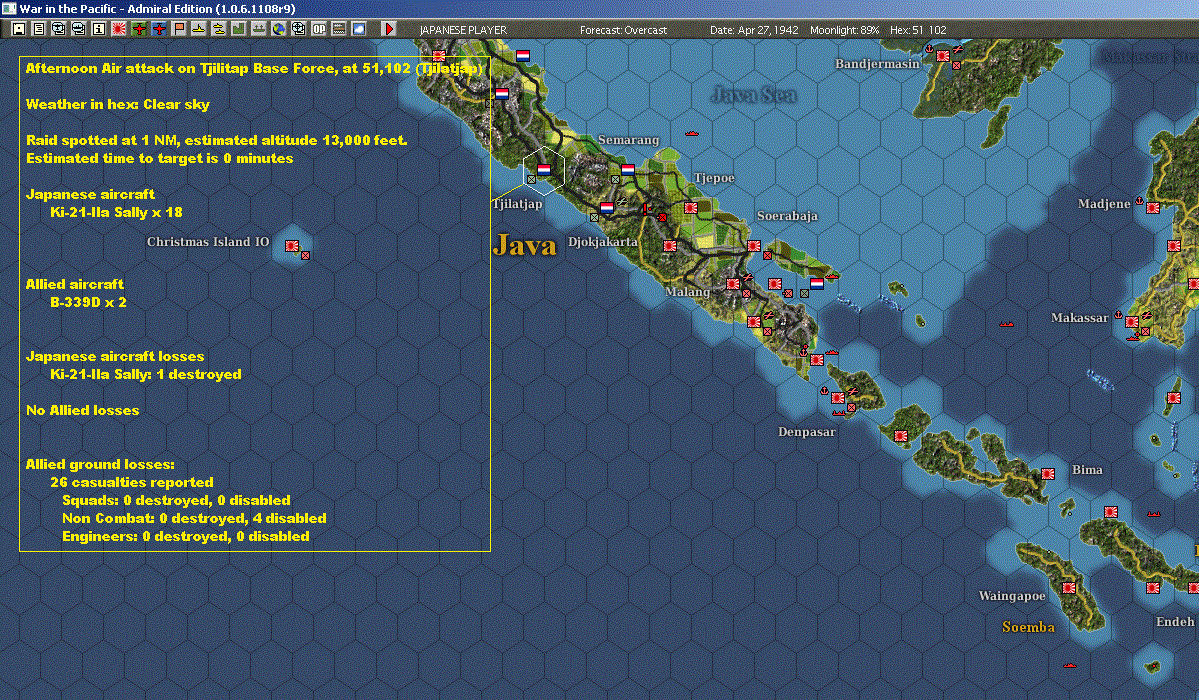This screenshot has height=700, width=1199.
Task: Click the green land terrain icon
Action: click(x=239, y=29)
